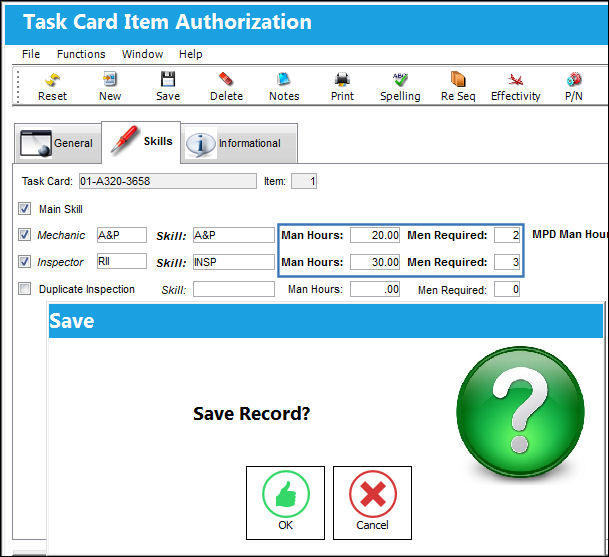
Task: Open the File menu
Action: pos(31,54)
